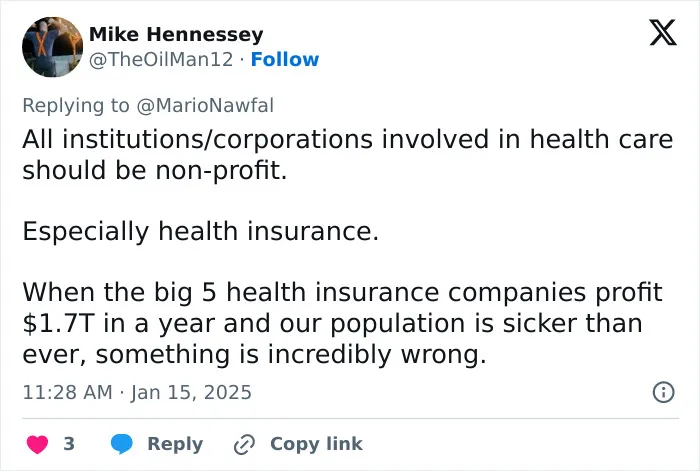
Task: Follow Mike Hennessey
Action: click(285, 59)
